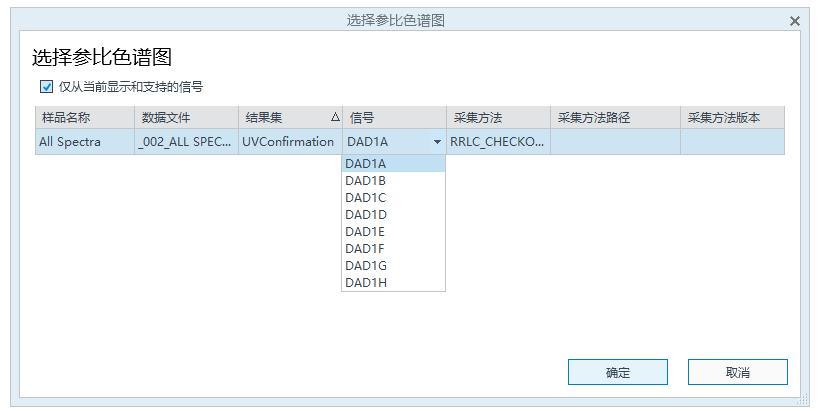Image resolution: width=820 pixels, height=411 pixels.
Task: Pick DAD1F in the signal list
Action: [x=393, y=249]
